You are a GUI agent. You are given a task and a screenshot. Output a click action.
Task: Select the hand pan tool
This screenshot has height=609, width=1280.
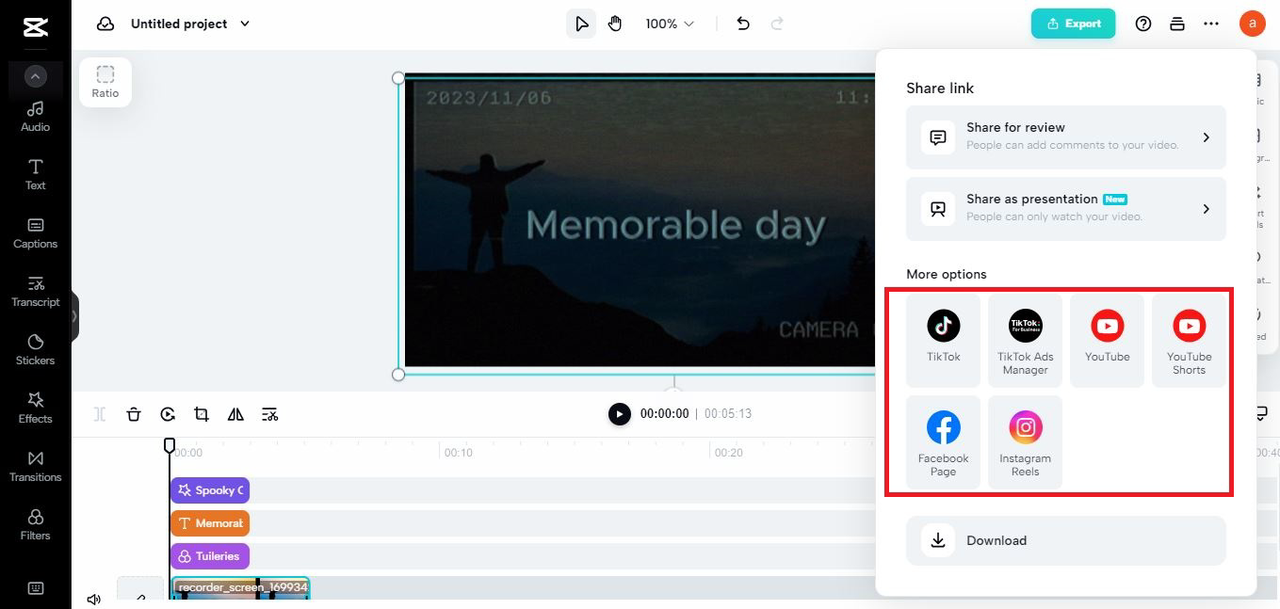coord(615,24)
